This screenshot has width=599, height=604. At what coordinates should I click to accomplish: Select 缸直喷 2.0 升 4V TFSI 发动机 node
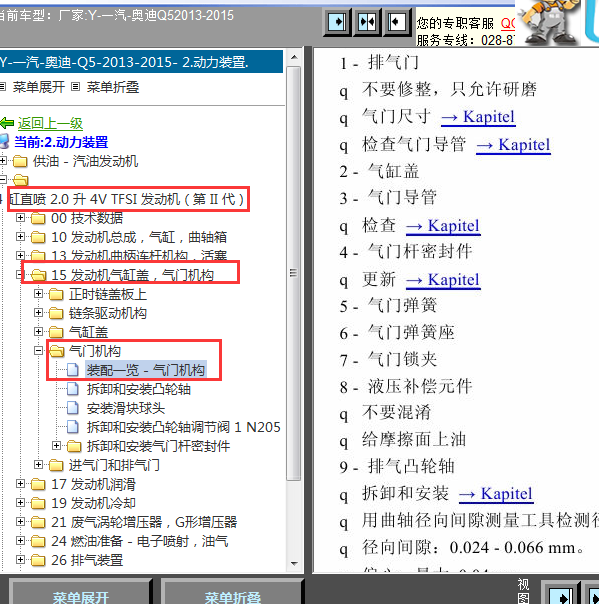tap(127, 199)
